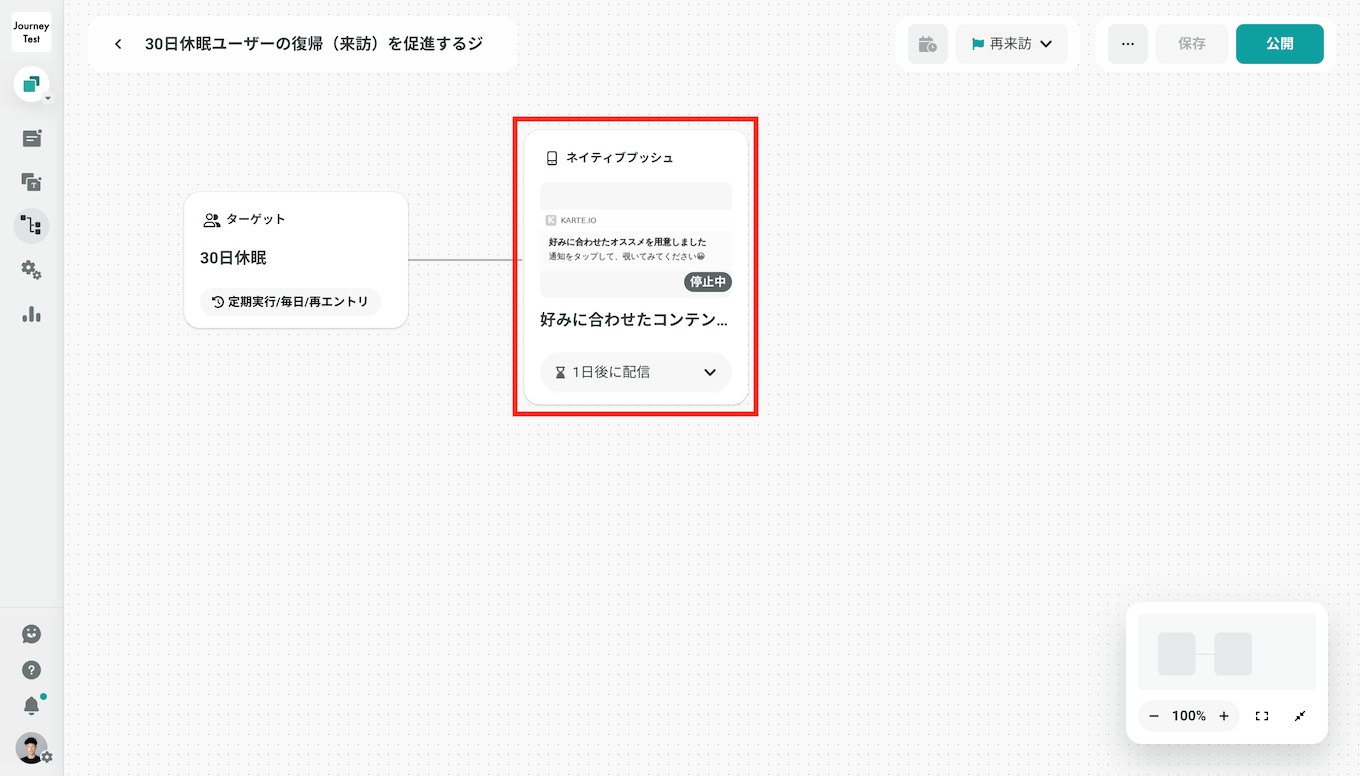1360x776 pixels.
Task: Click the push notification preview thumbnail
Action: [636, 239]
